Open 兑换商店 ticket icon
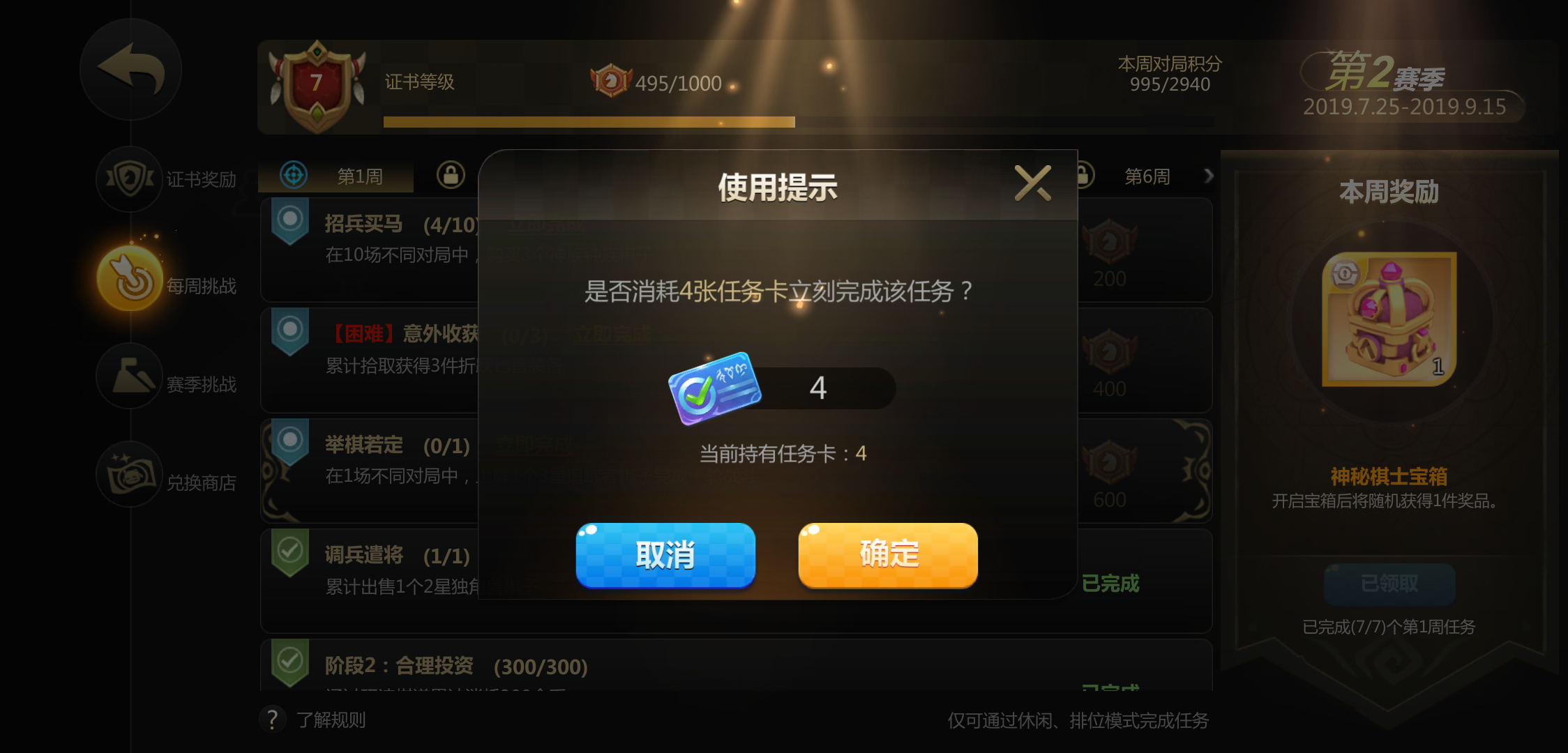The height and width of the screenshot is (753, 1568). (x=129, y=474)
